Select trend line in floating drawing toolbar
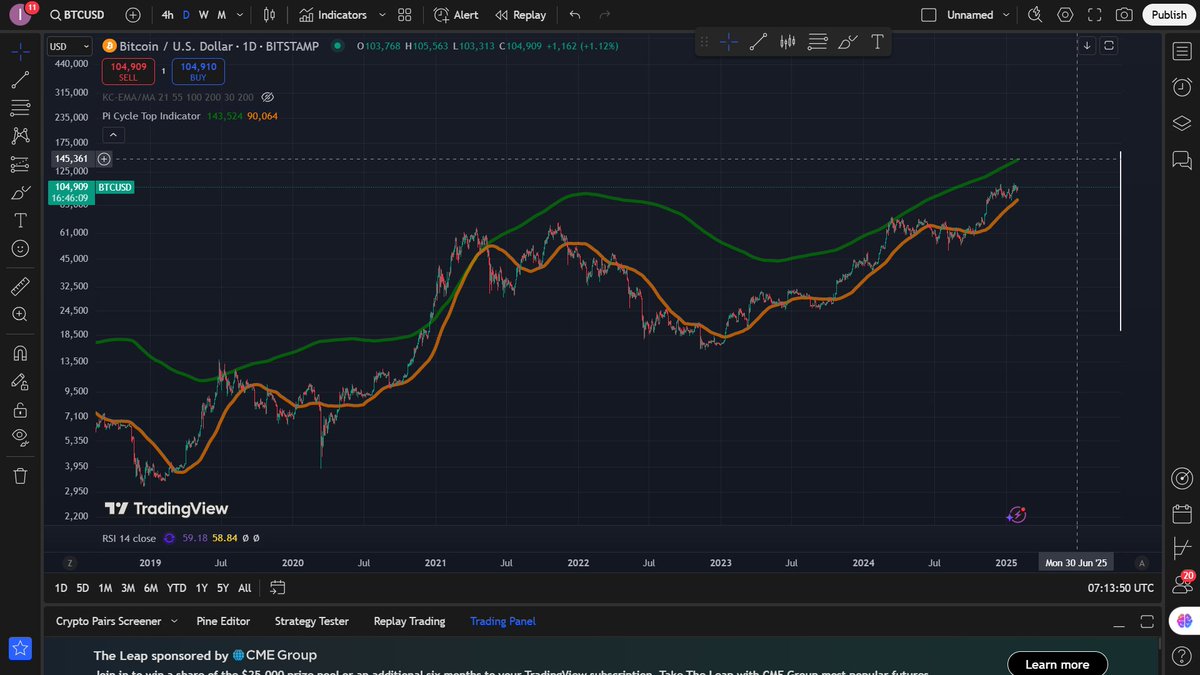The image size is (1200, 675). [759, 42]
